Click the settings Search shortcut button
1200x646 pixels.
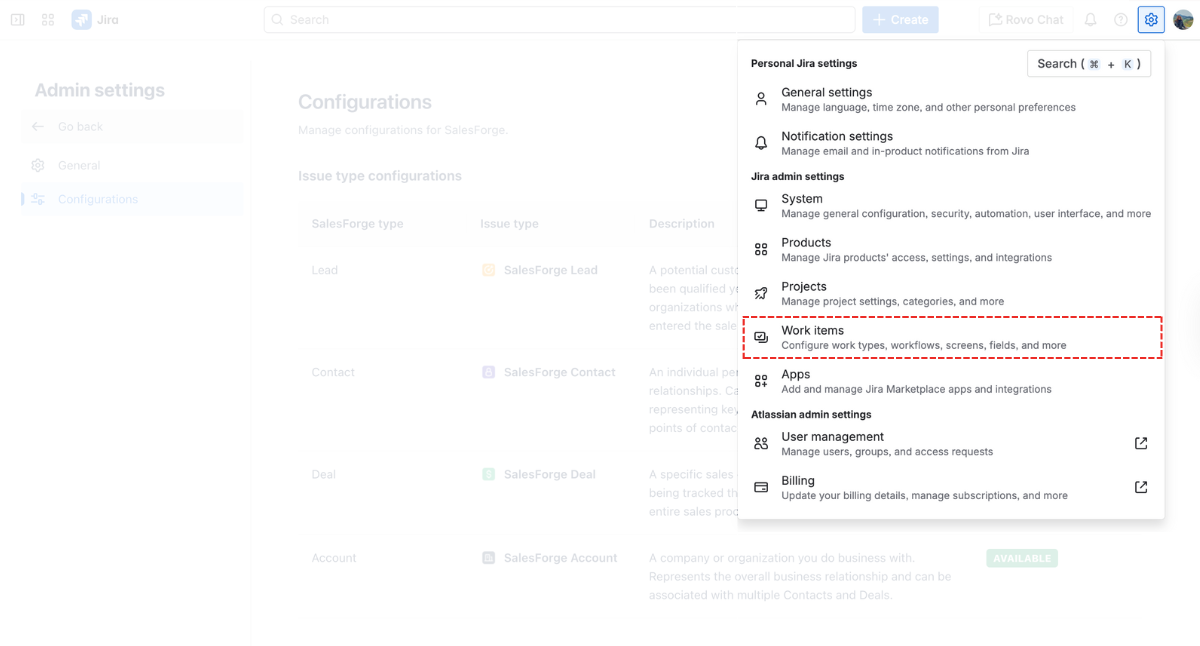(1089, 64)
